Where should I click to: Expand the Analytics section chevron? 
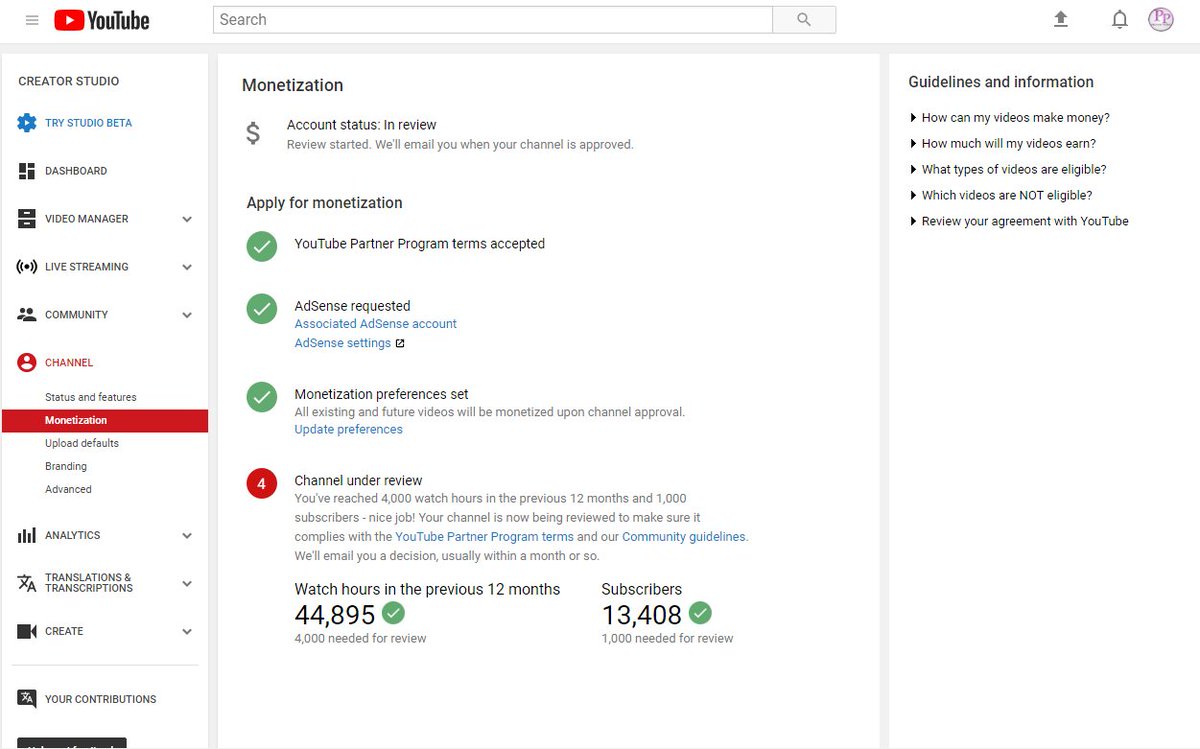[187, 535]
